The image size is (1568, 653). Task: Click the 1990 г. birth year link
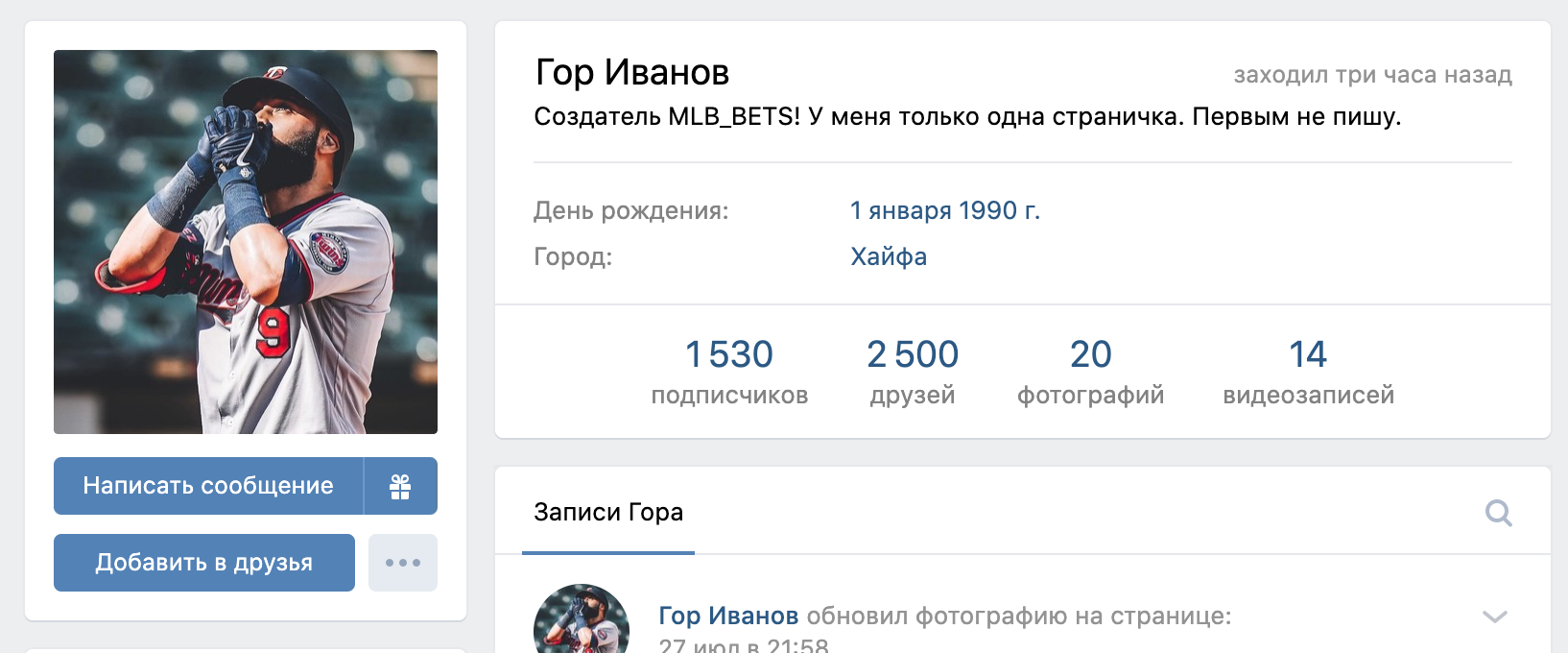pos(999,210)
